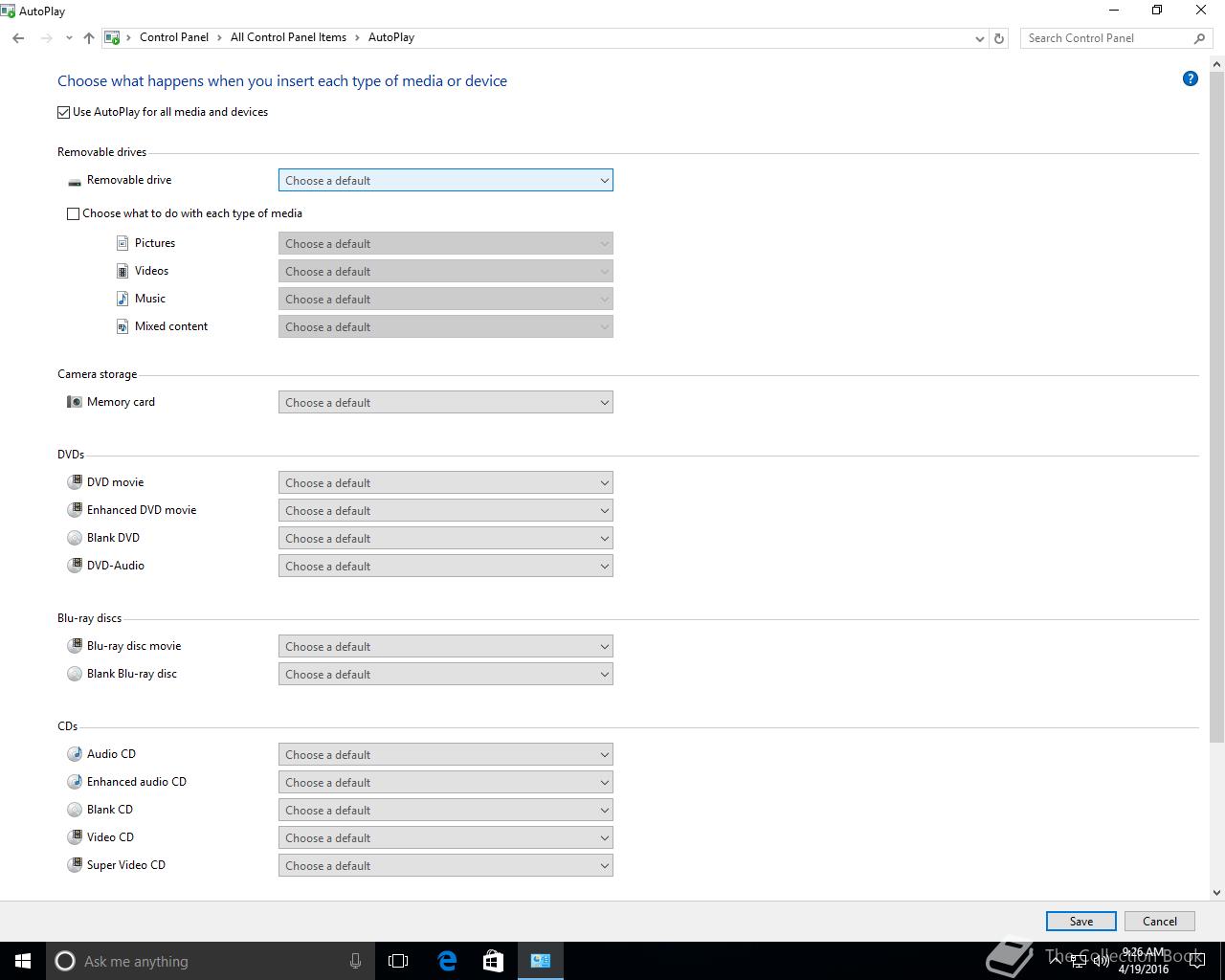The width and height of the screenshot is (1225, 980).
Task: Expand the address bar history dropdown
Action: 979,38
